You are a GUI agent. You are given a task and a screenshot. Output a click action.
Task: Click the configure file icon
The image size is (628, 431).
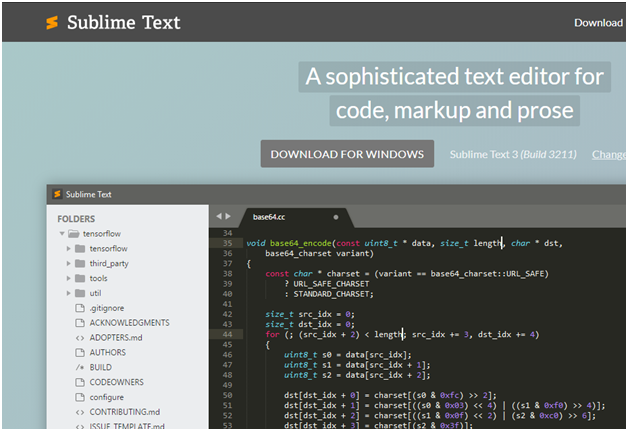coord(80,397)
